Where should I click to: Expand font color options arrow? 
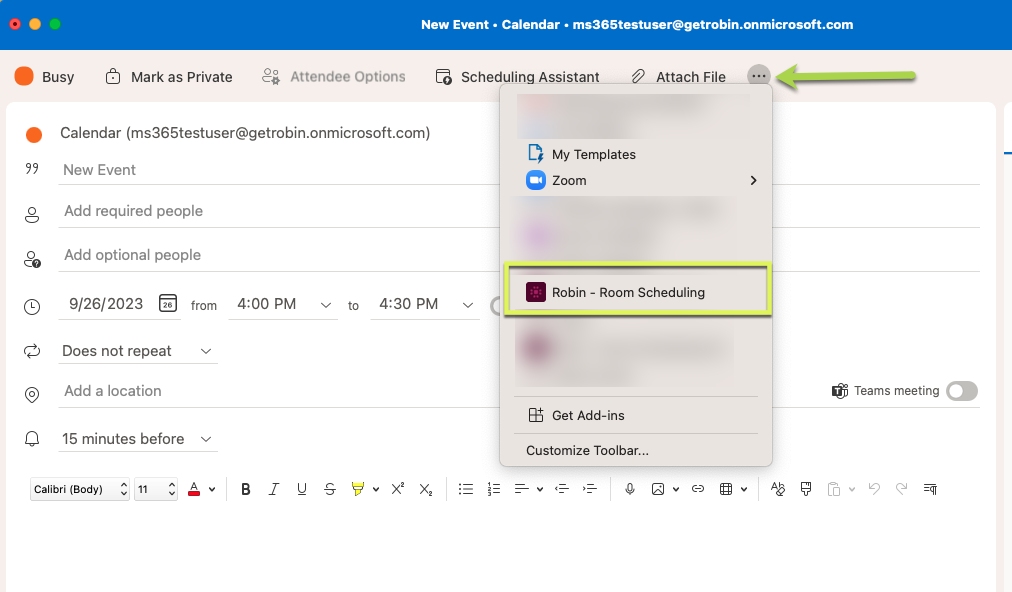[x=212, y=489]
